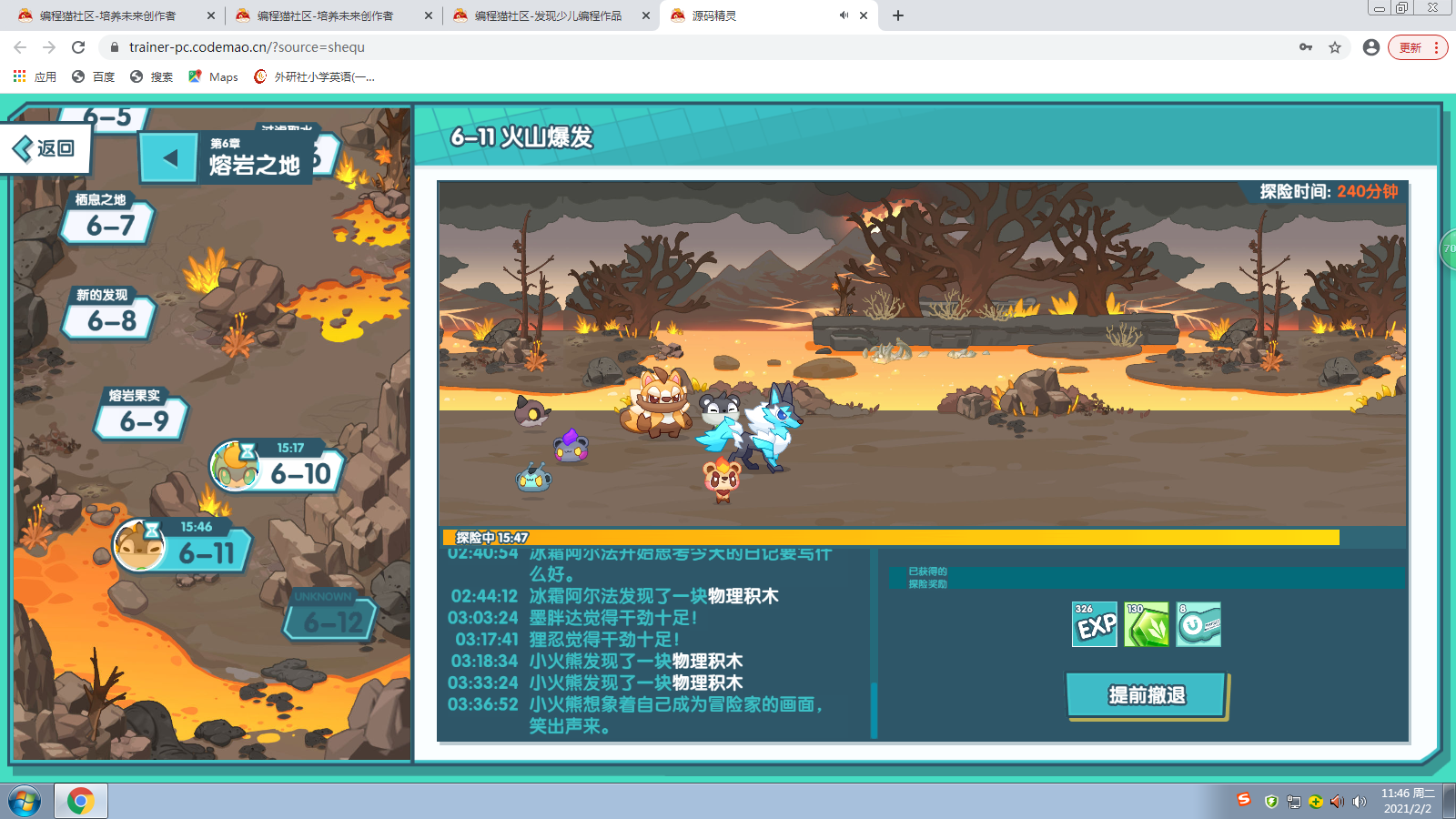Mute audio on 源码精灵 tab speaker icon

coord(844,15)
